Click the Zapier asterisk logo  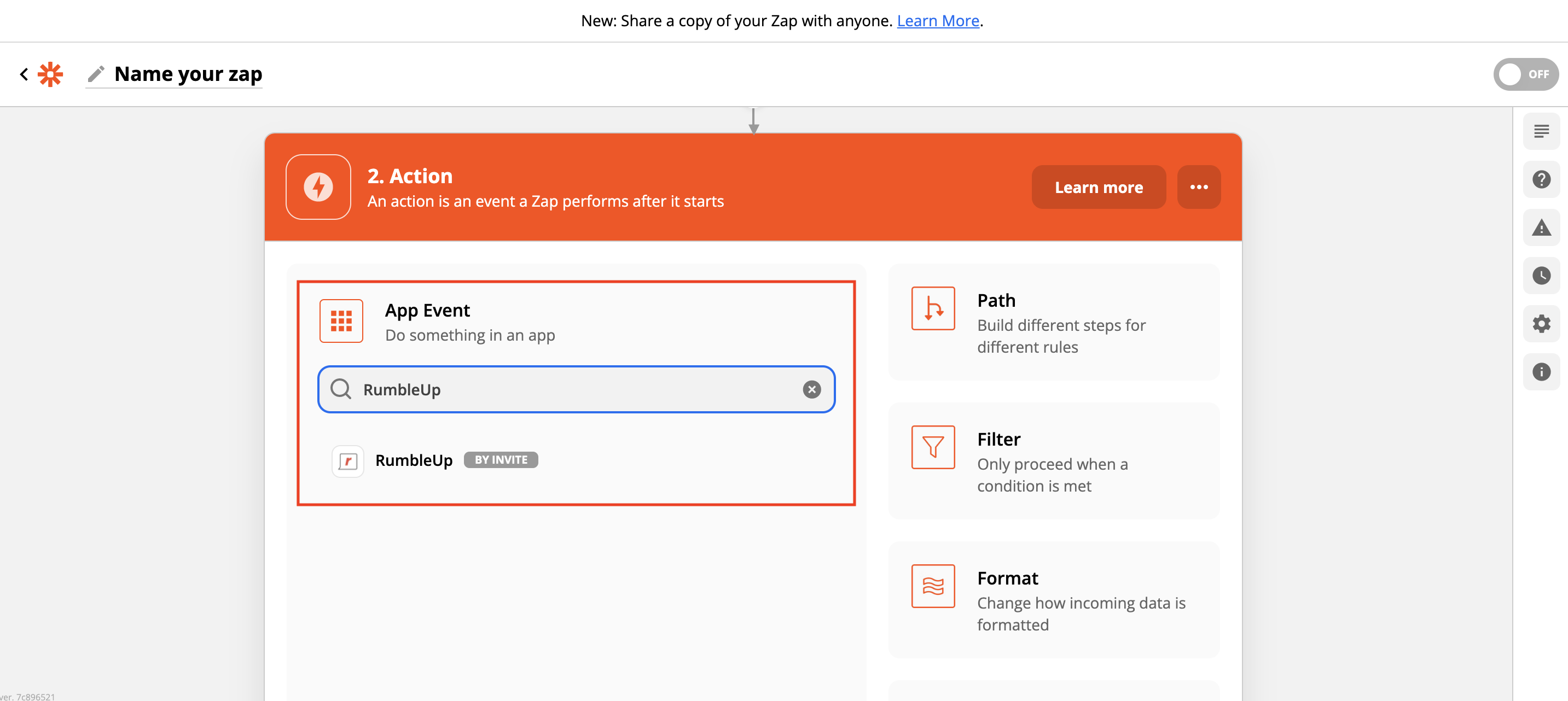coord(50,74)
